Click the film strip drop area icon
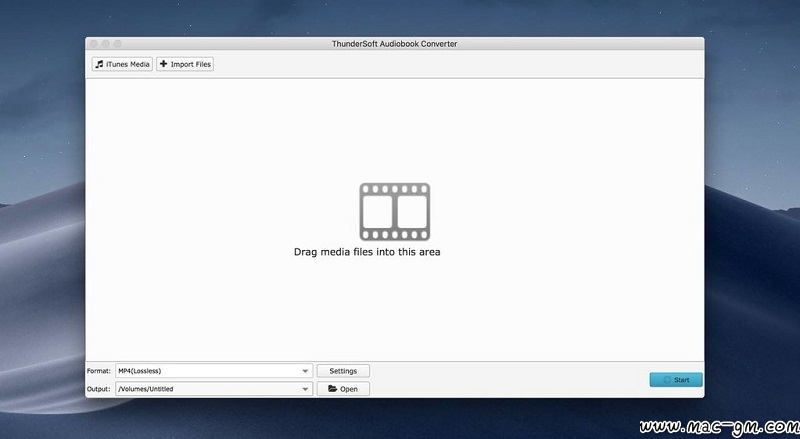The height and width of the screenshot is (439, 800). point(394,212)
